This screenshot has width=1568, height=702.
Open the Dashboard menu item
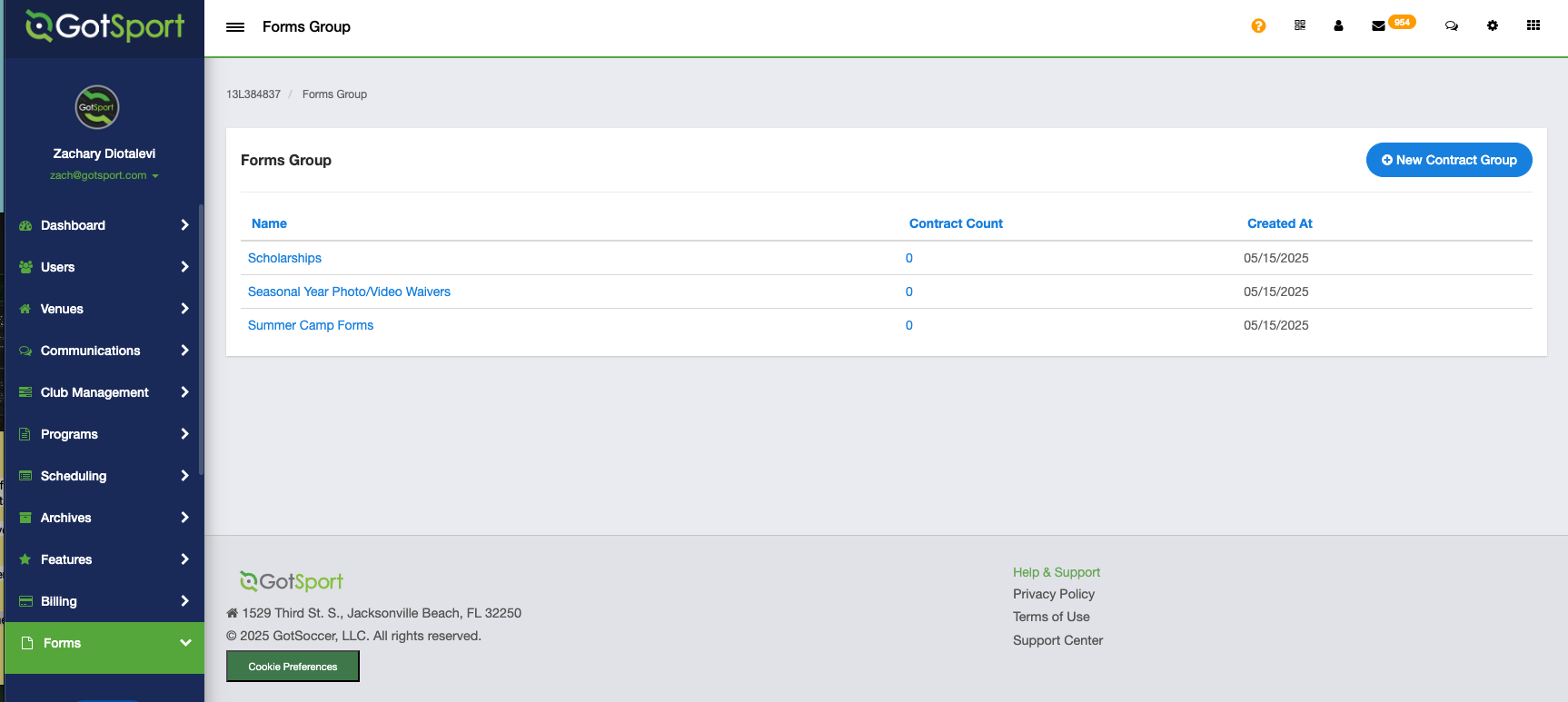104,225
